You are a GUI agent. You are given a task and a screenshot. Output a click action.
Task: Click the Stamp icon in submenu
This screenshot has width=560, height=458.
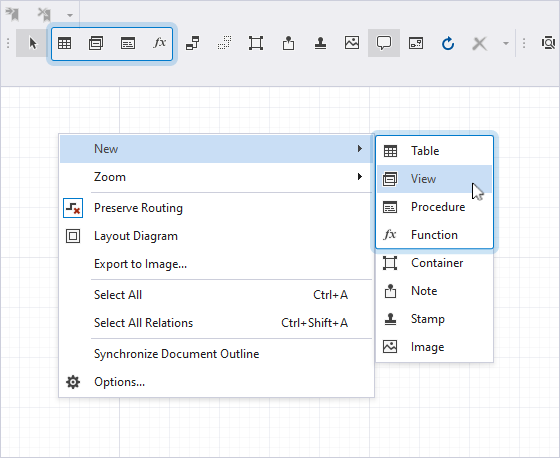coord(390,319)
